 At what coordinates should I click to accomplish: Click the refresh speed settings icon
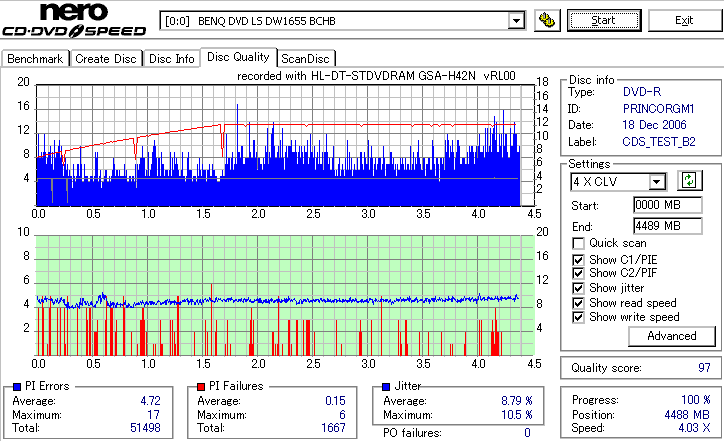coord(689,181)
